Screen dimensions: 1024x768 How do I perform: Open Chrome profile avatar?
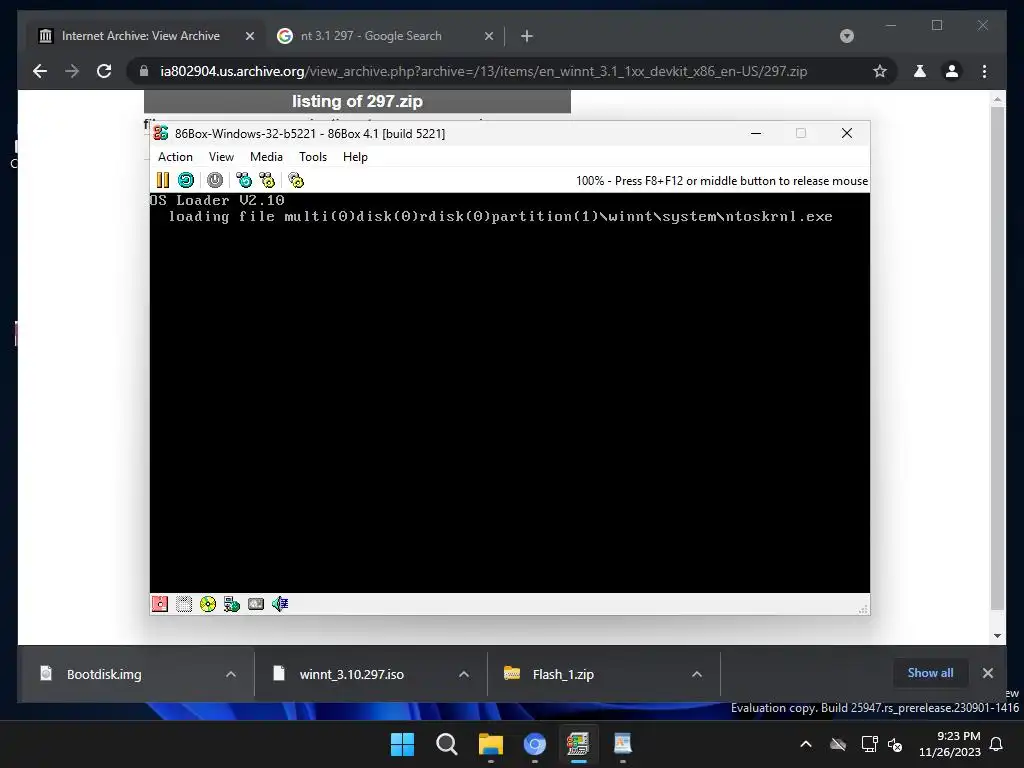tap(952, 71)
